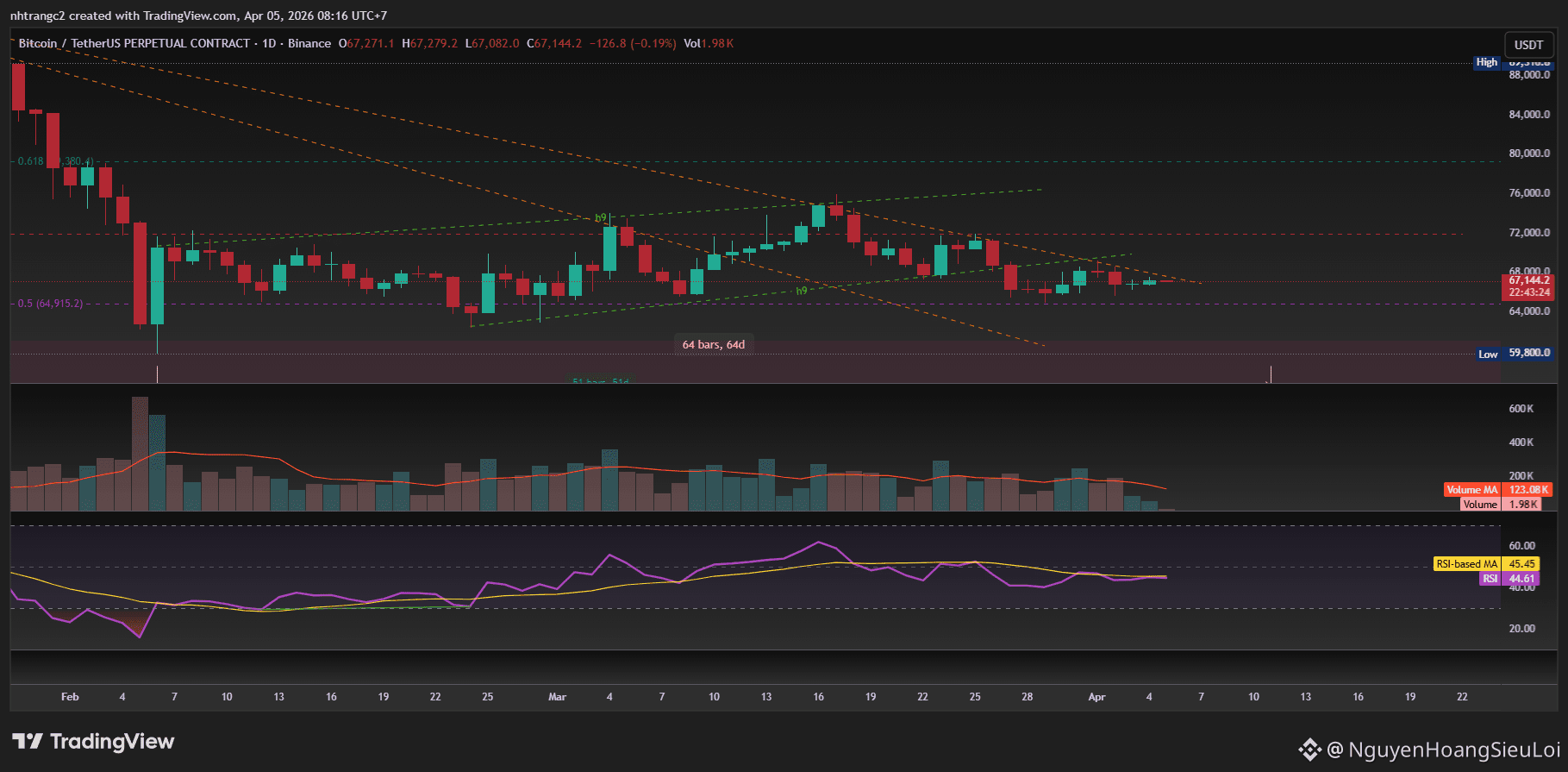Click the Apr label on the time axis

pyautogui.click(x=1096, y=697)
